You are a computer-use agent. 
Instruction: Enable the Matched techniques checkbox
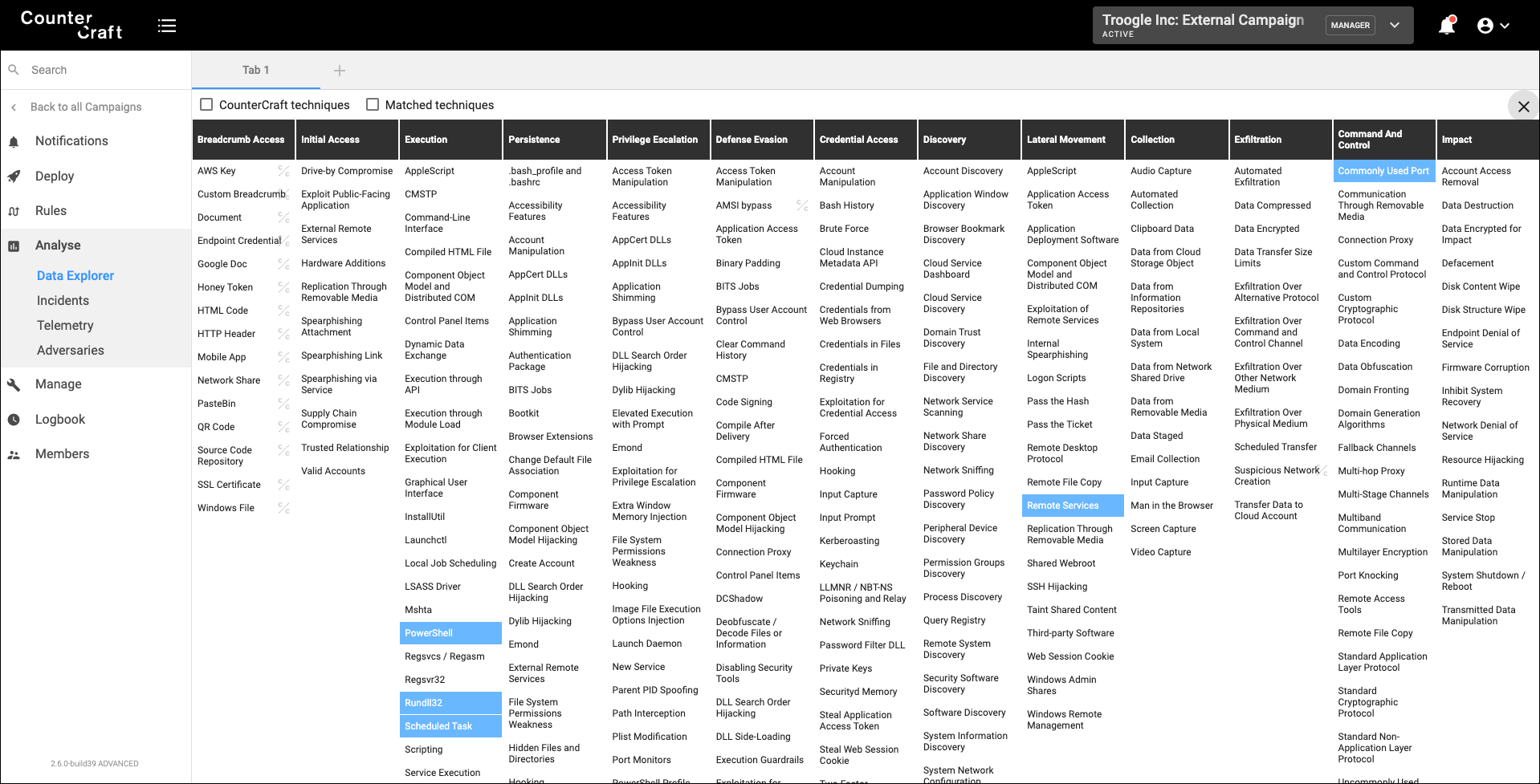373,104
